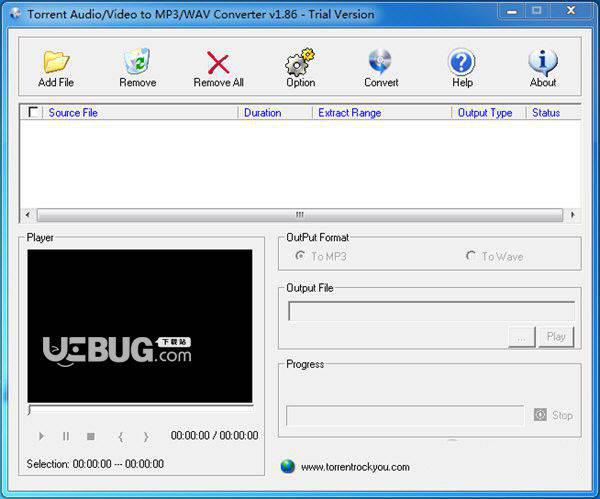Viewport: 600px width, 499px height.
Task: Click the file list scroll left arrow
Action: point(28,215)
